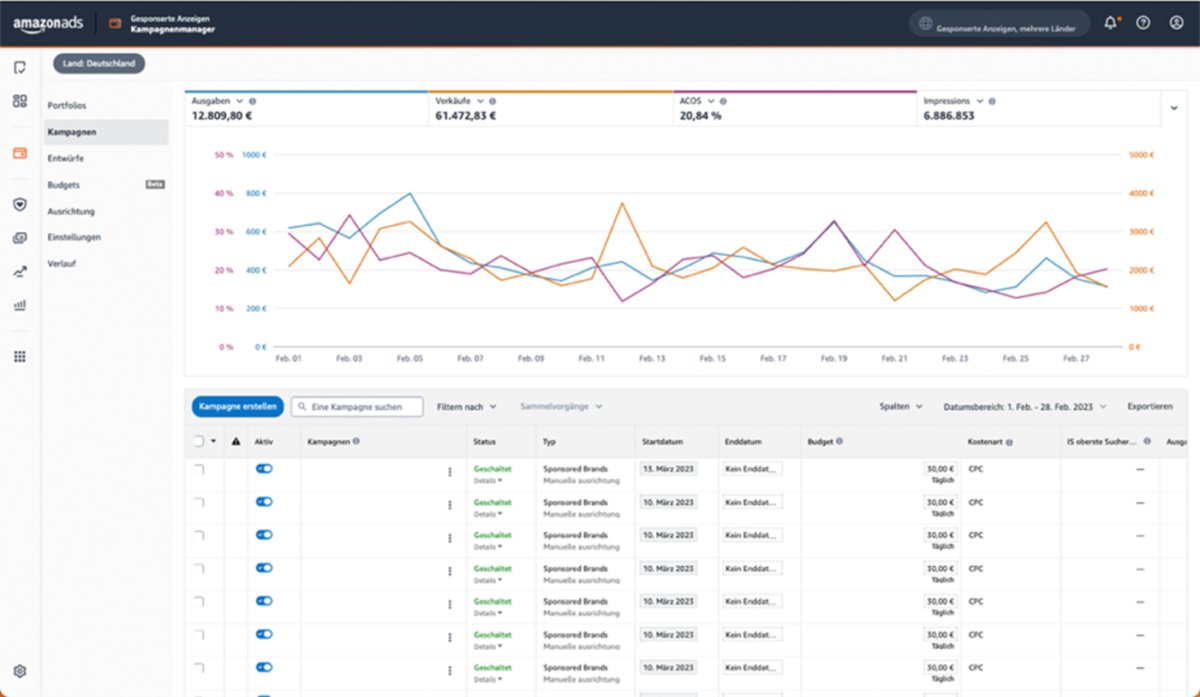This screenshot has width=1200, height=697.
Task: Click the 12.809,80 € Ausgaben value
Action: point(222,116)
